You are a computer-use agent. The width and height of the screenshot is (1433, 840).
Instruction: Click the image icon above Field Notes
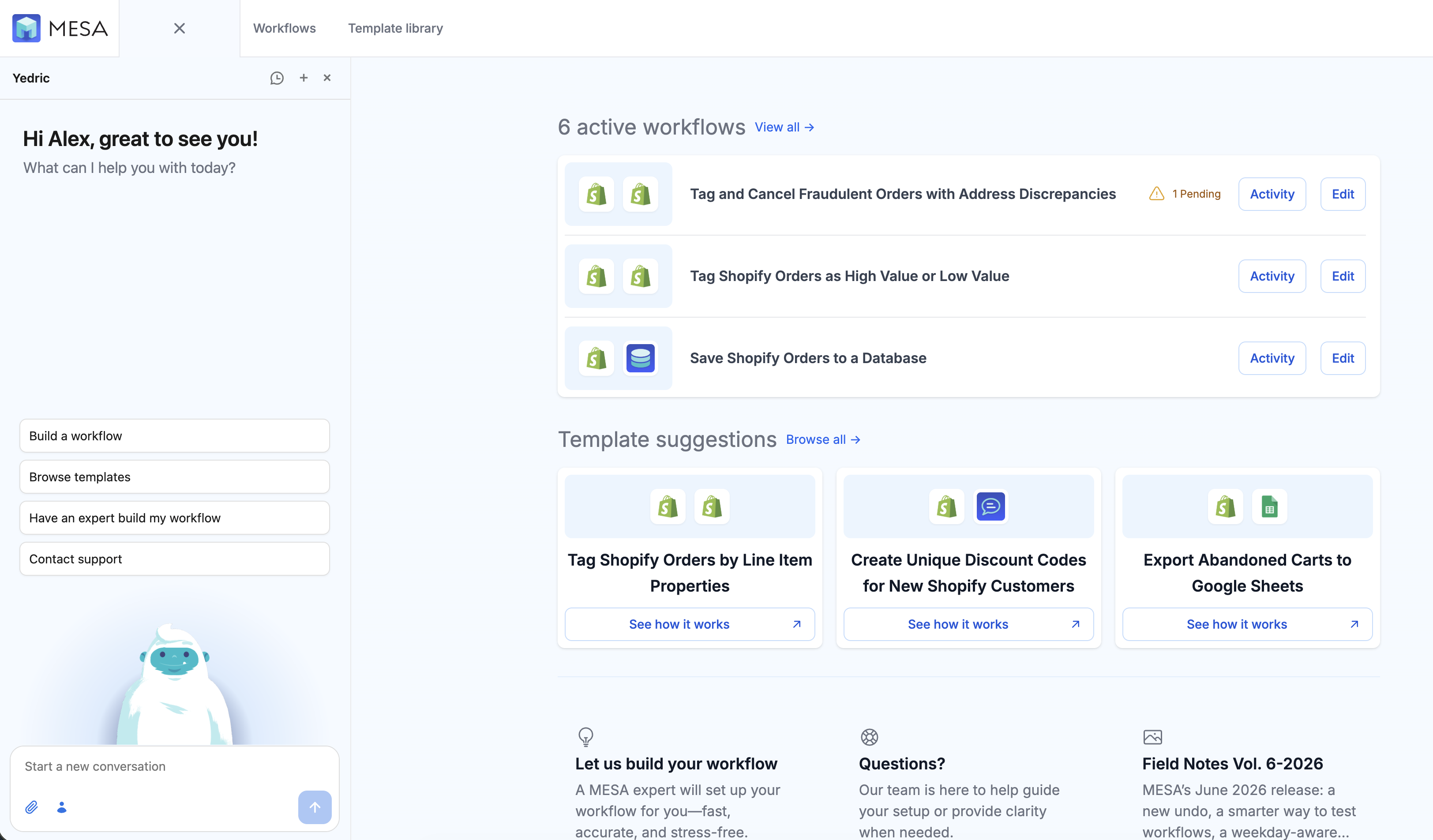pyautogui.click(x=1153, y=737)
